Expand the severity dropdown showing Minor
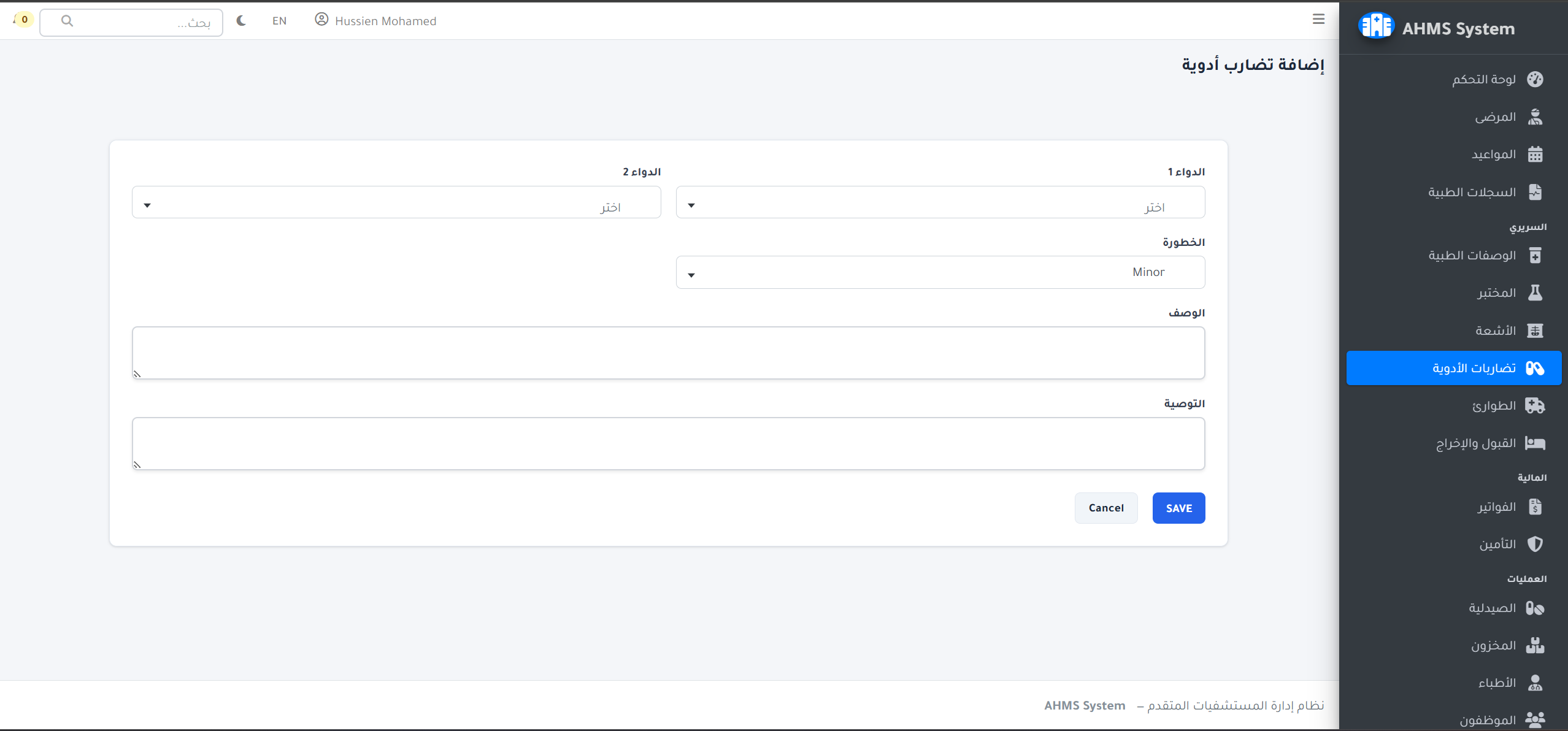This screenshot has height=731, width=1568. [940, 272]
